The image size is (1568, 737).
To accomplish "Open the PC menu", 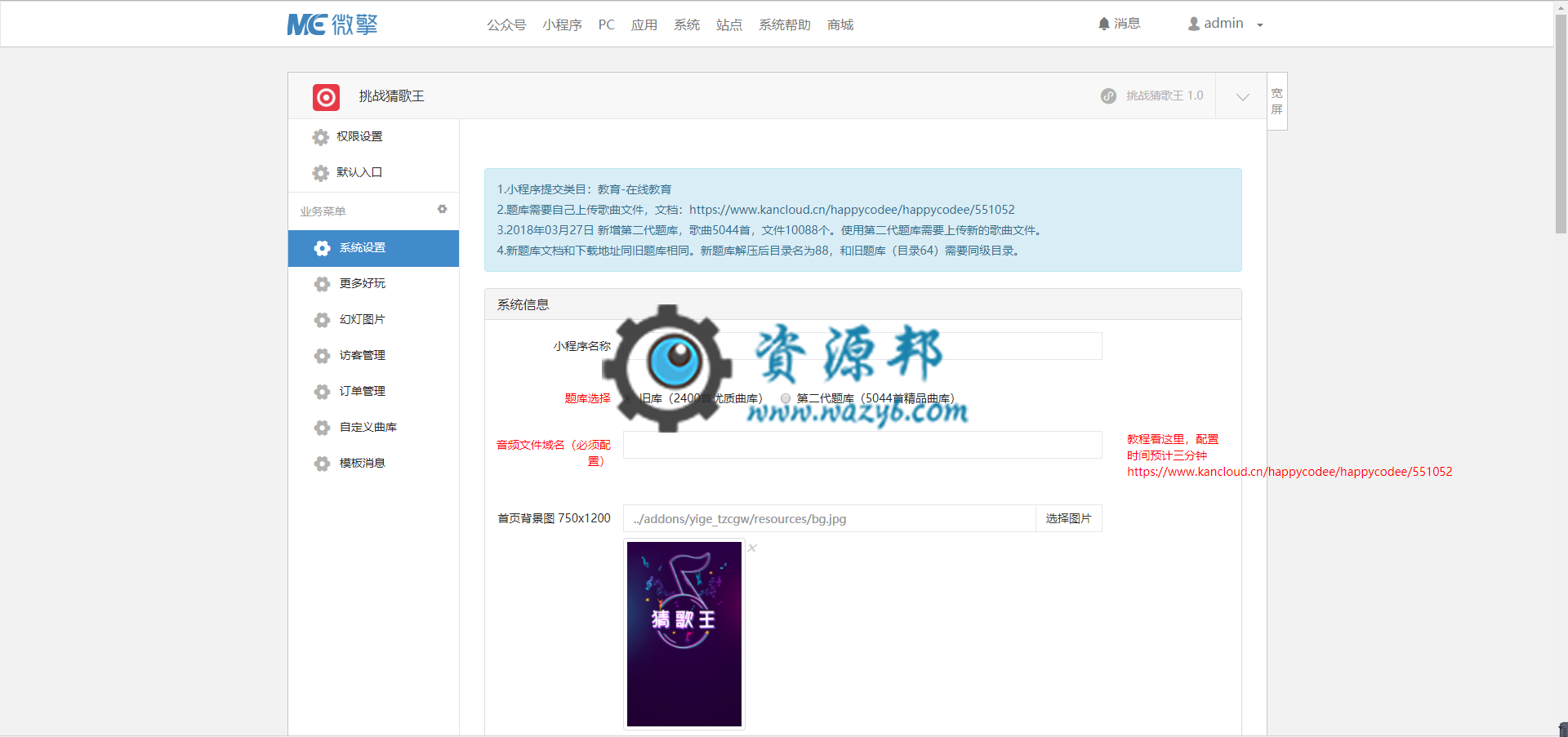I will 606,25.
